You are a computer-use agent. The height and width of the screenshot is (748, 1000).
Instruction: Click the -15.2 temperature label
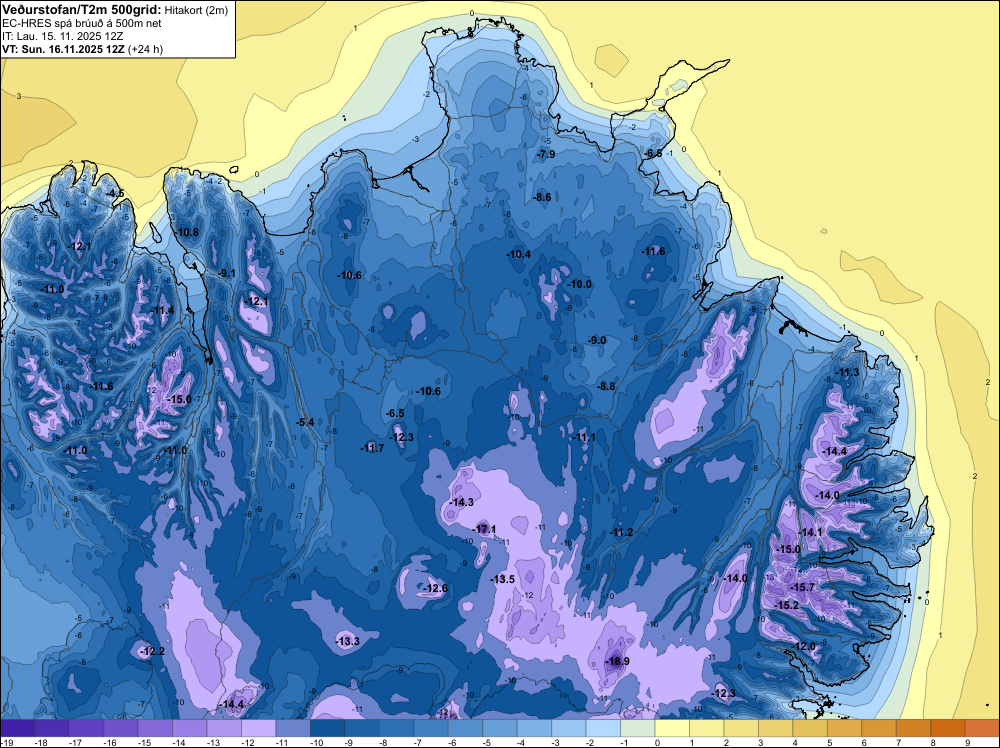(x=786, y=605)
